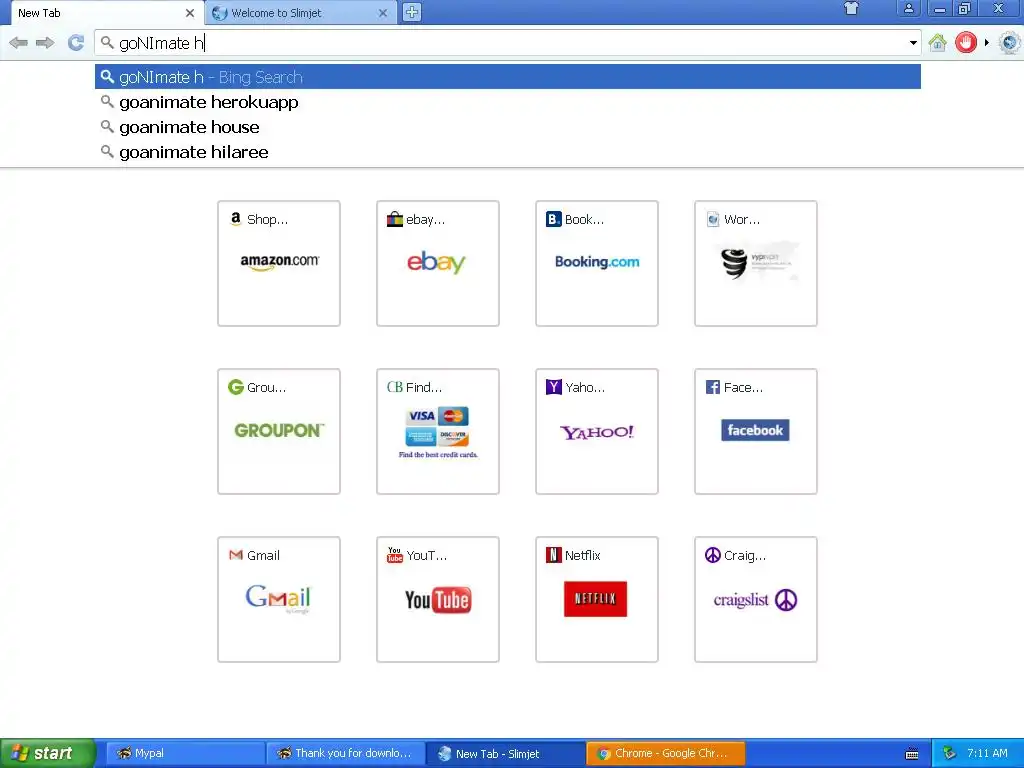Switch to the Welcome to Slimjet tab
This screenshot has height=768, width=1024.
(x=300, y=13)
